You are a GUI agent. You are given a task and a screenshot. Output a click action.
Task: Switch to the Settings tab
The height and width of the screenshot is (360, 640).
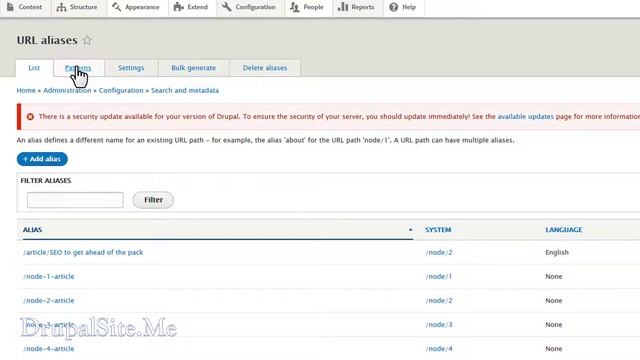click(131, 68)
